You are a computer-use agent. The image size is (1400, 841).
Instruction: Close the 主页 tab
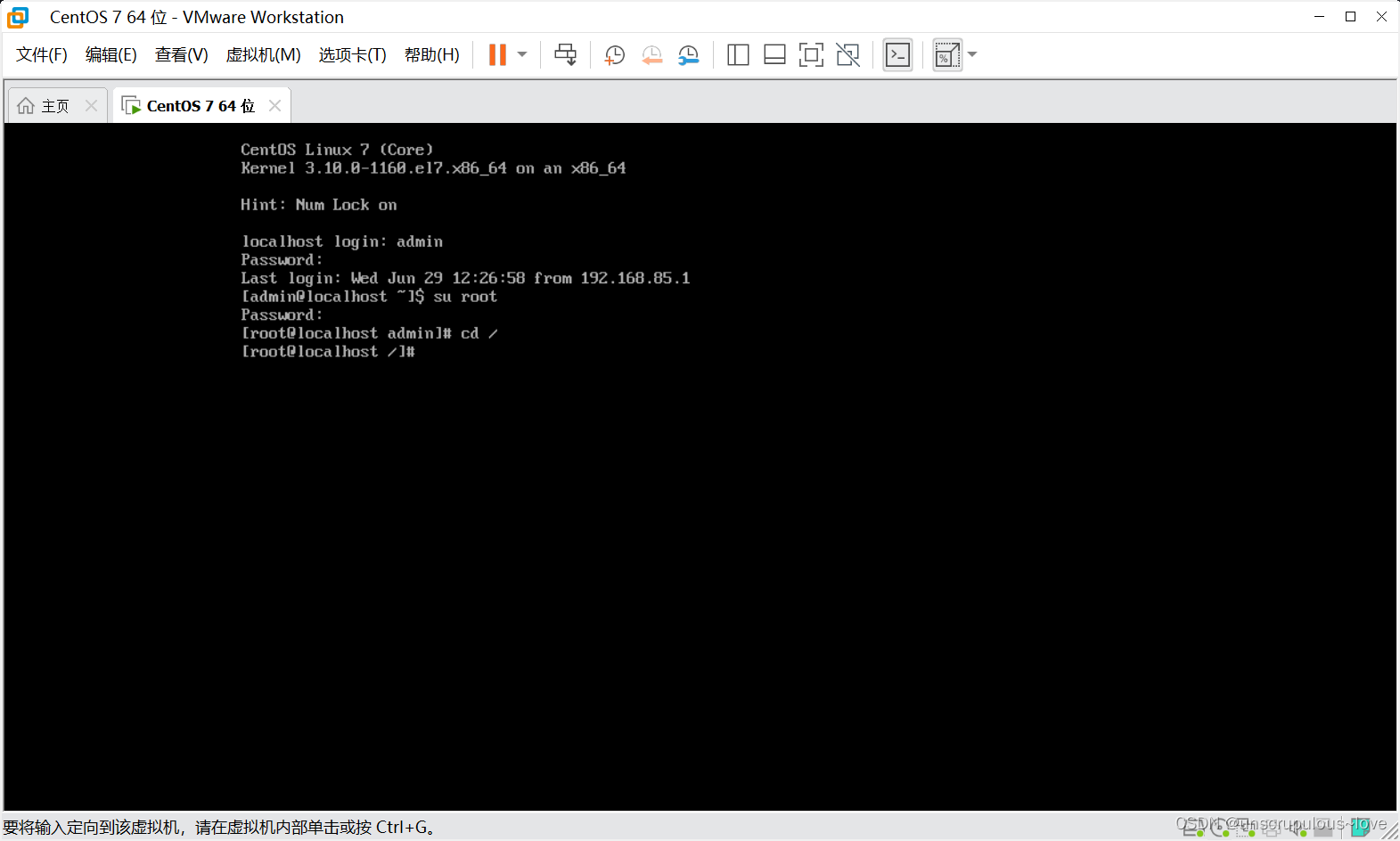click(91, 106)
